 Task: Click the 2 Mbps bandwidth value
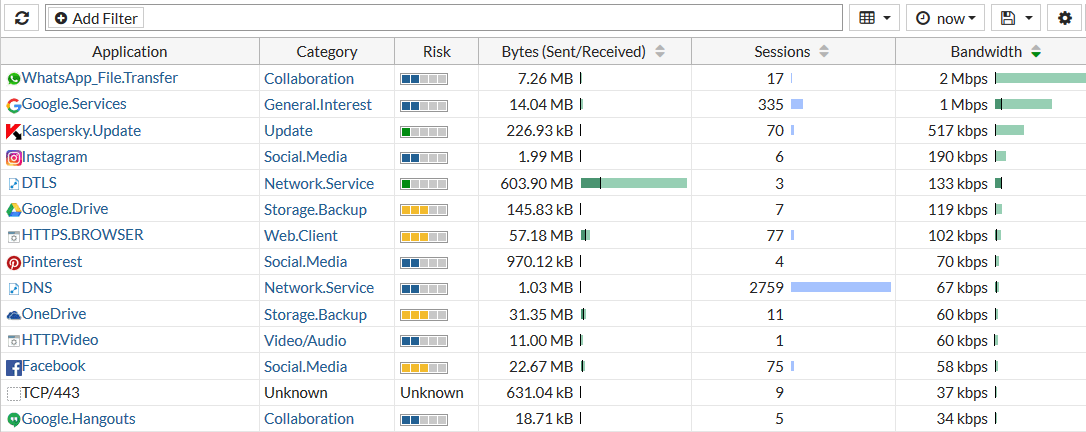963,78
